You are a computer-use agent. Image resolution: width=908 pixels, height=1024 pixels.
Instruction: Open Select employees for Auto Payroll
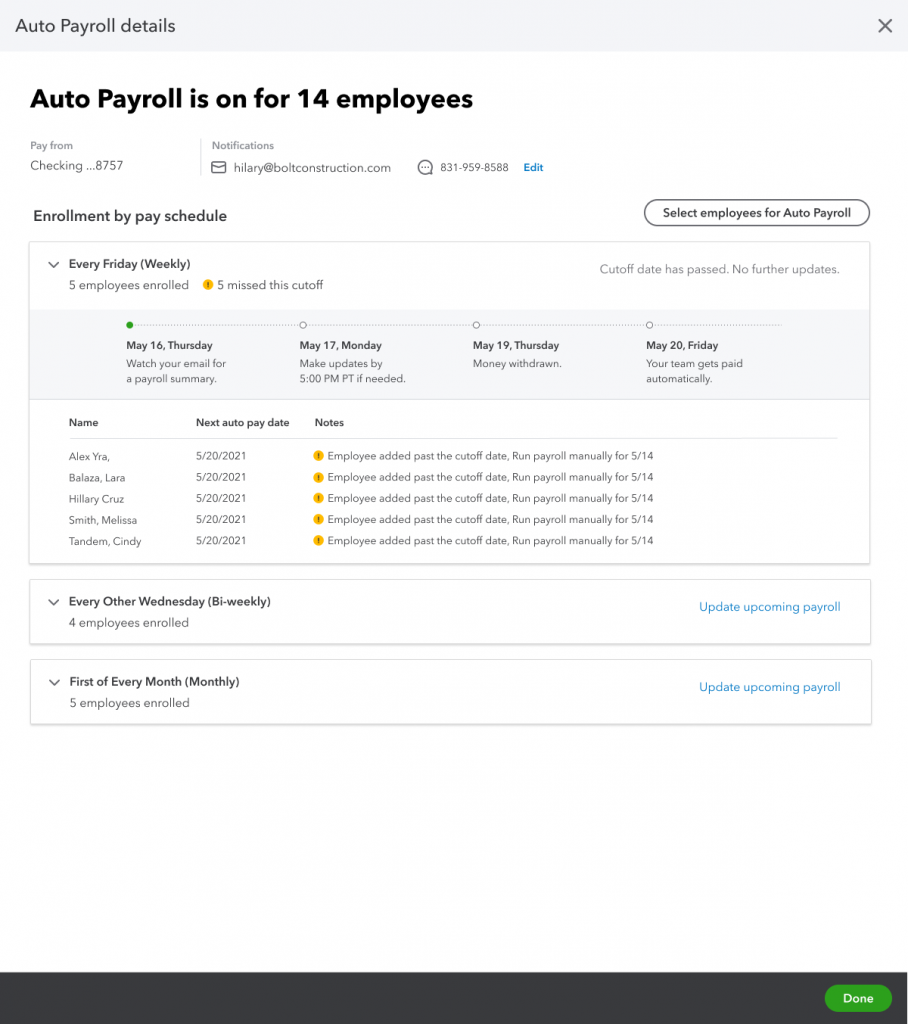coord(756,213)
